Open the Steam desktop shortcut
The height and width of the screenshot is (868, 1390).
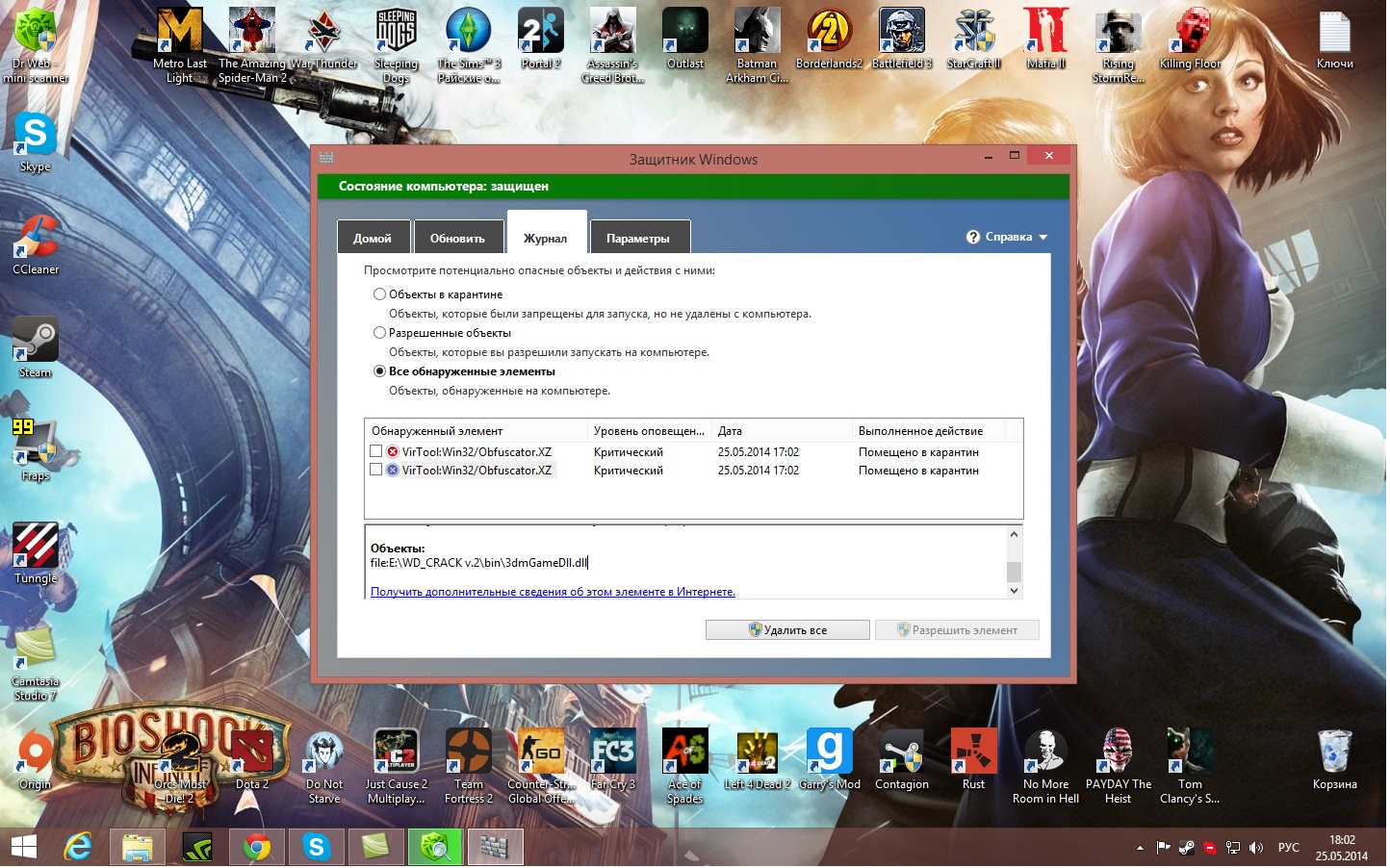36,347
